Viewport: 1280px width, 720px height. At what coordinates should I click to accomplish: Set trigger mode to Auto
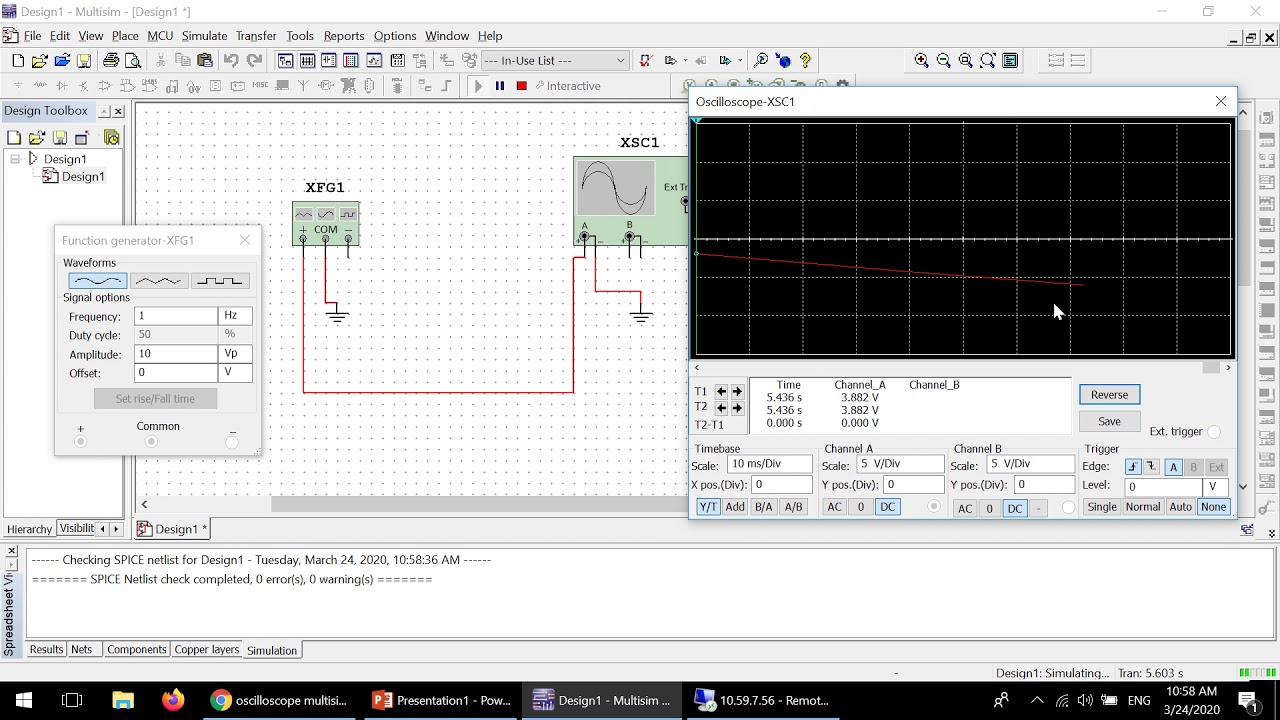click(1180, 507)
